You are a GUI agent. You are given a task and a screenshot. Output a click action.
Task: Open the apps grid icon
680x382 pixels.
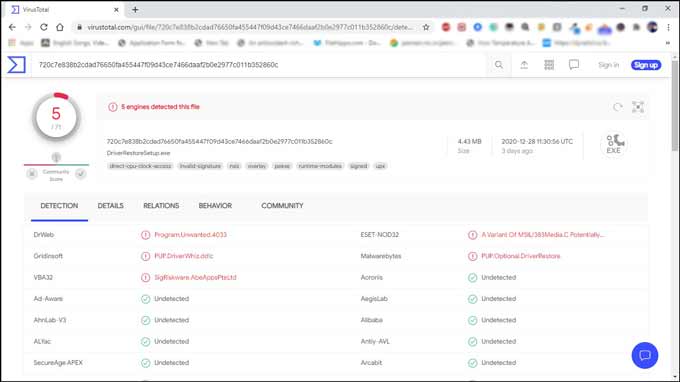point(549,65)
